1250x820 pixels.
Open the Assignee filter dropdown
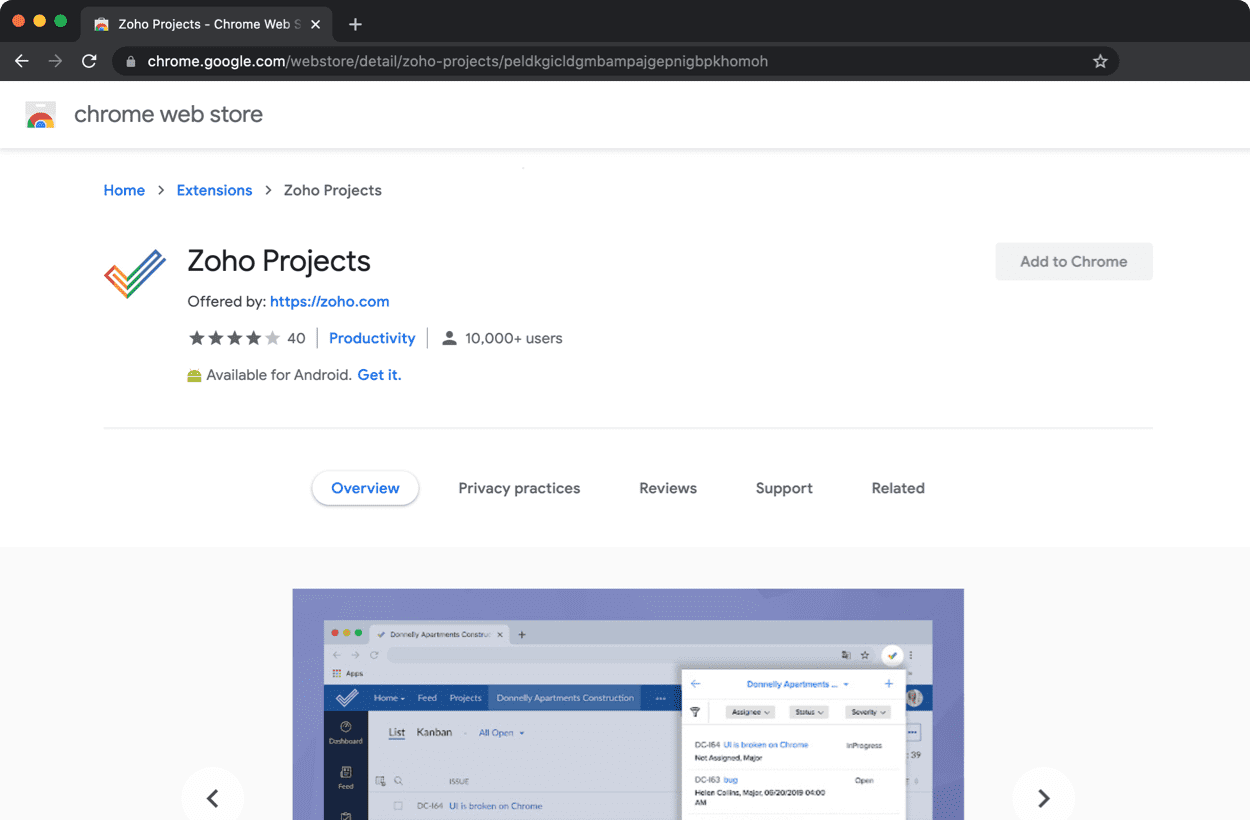[749, 711]
